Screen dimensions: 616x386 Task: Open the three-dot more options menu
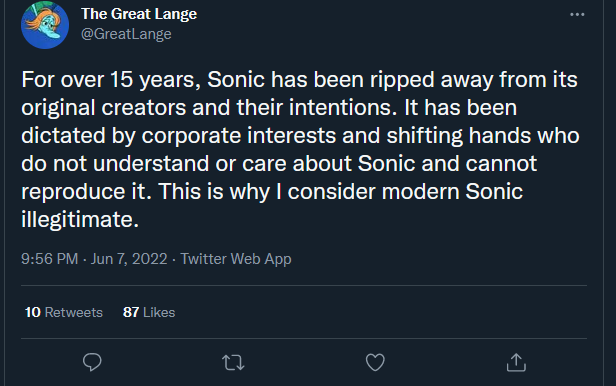coord(577,15)
